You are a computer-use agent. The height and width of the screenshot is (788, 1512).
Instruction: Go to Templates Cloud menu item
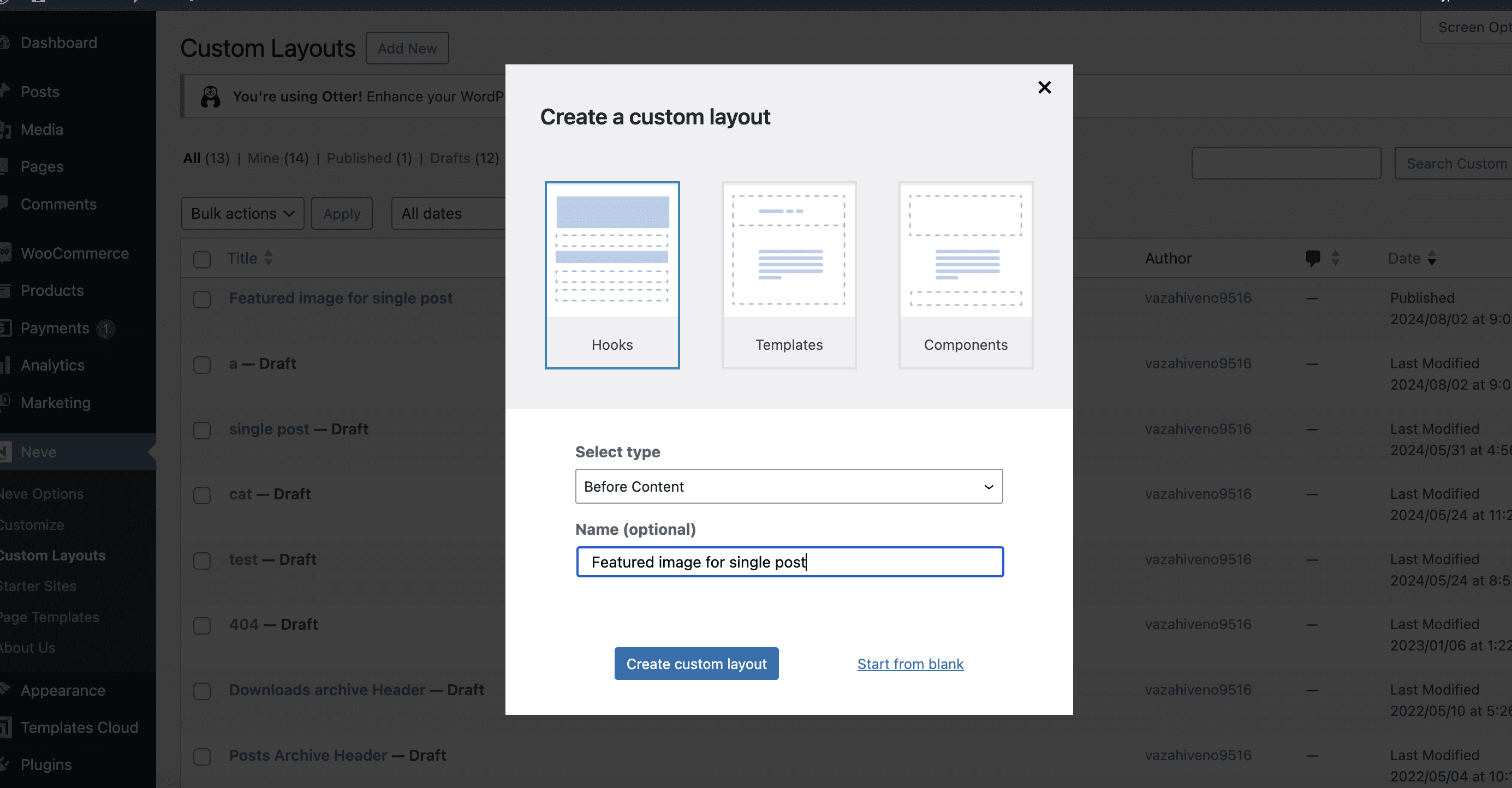click(x=79, y=727)
